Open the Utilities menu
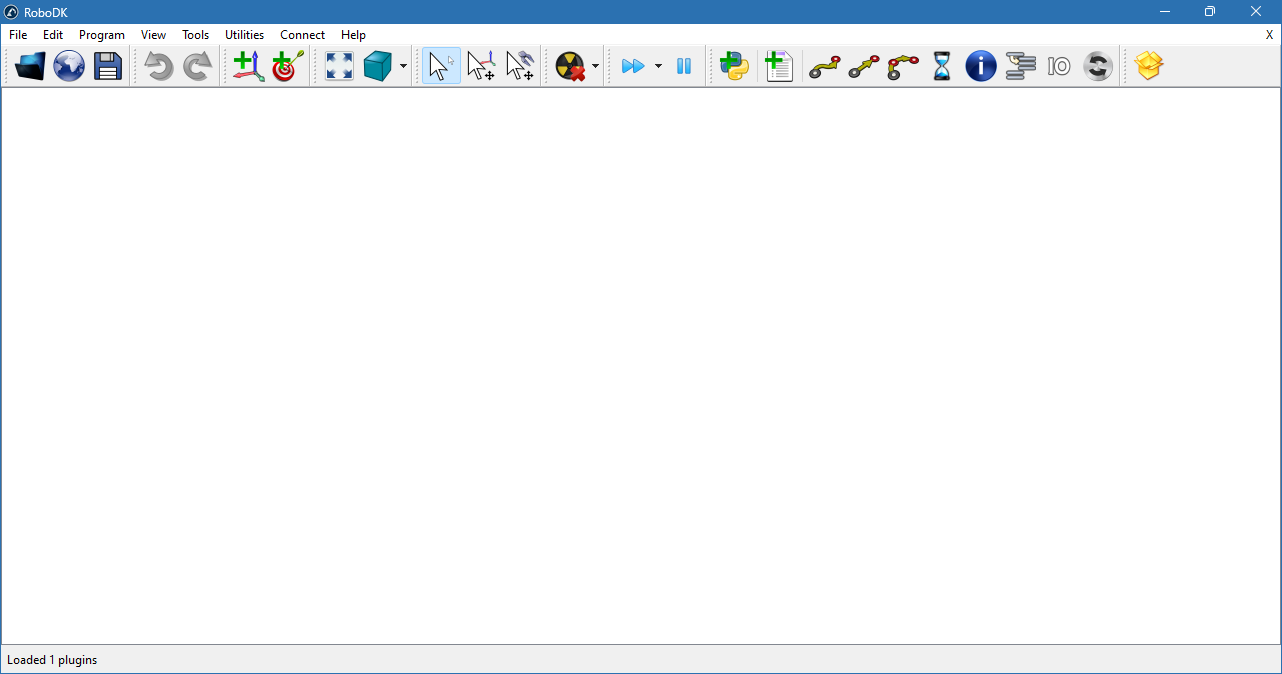1282x674 pixels. click(x=245, y=35)
